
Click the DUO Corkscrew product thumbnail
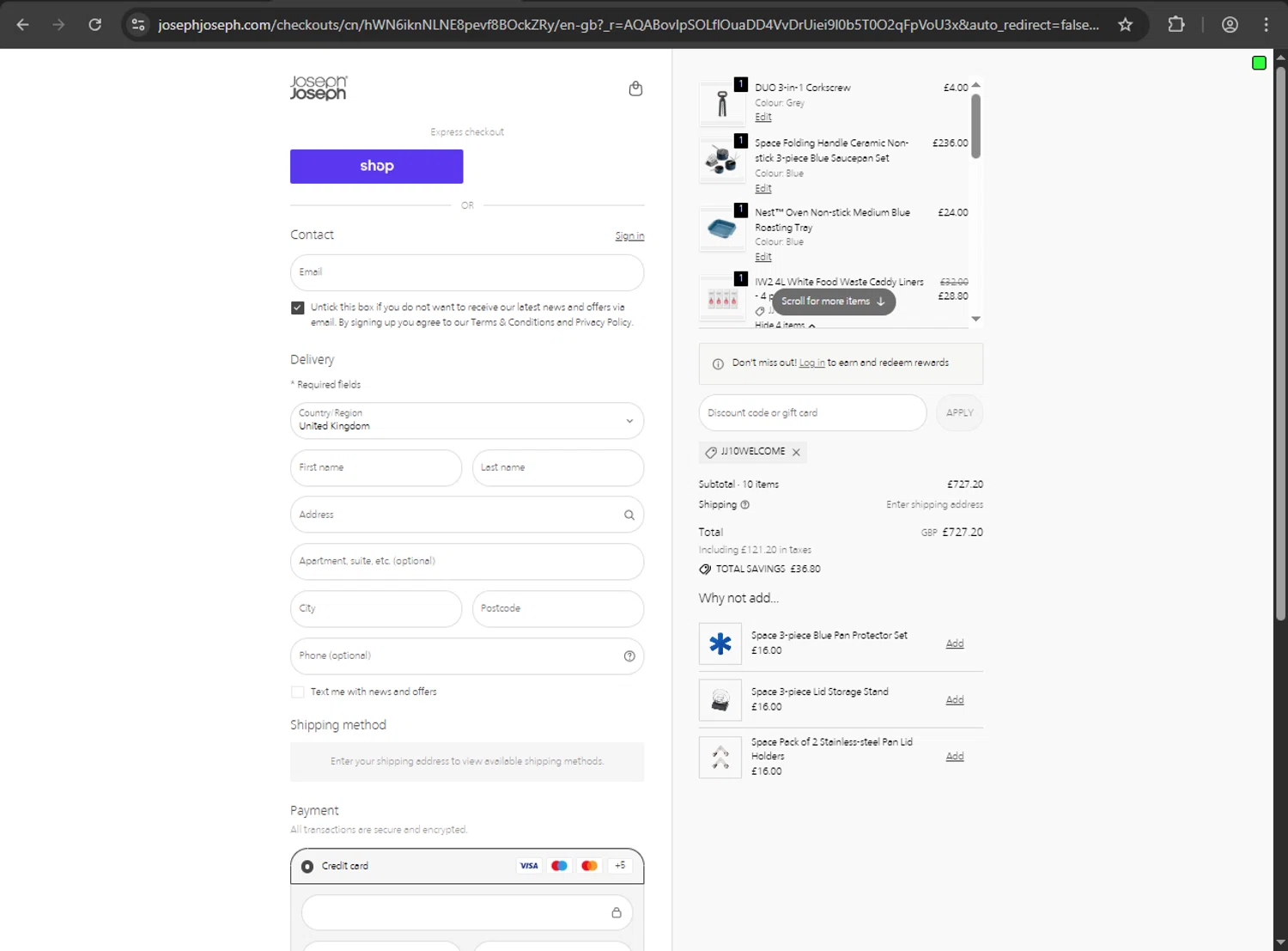721,104
